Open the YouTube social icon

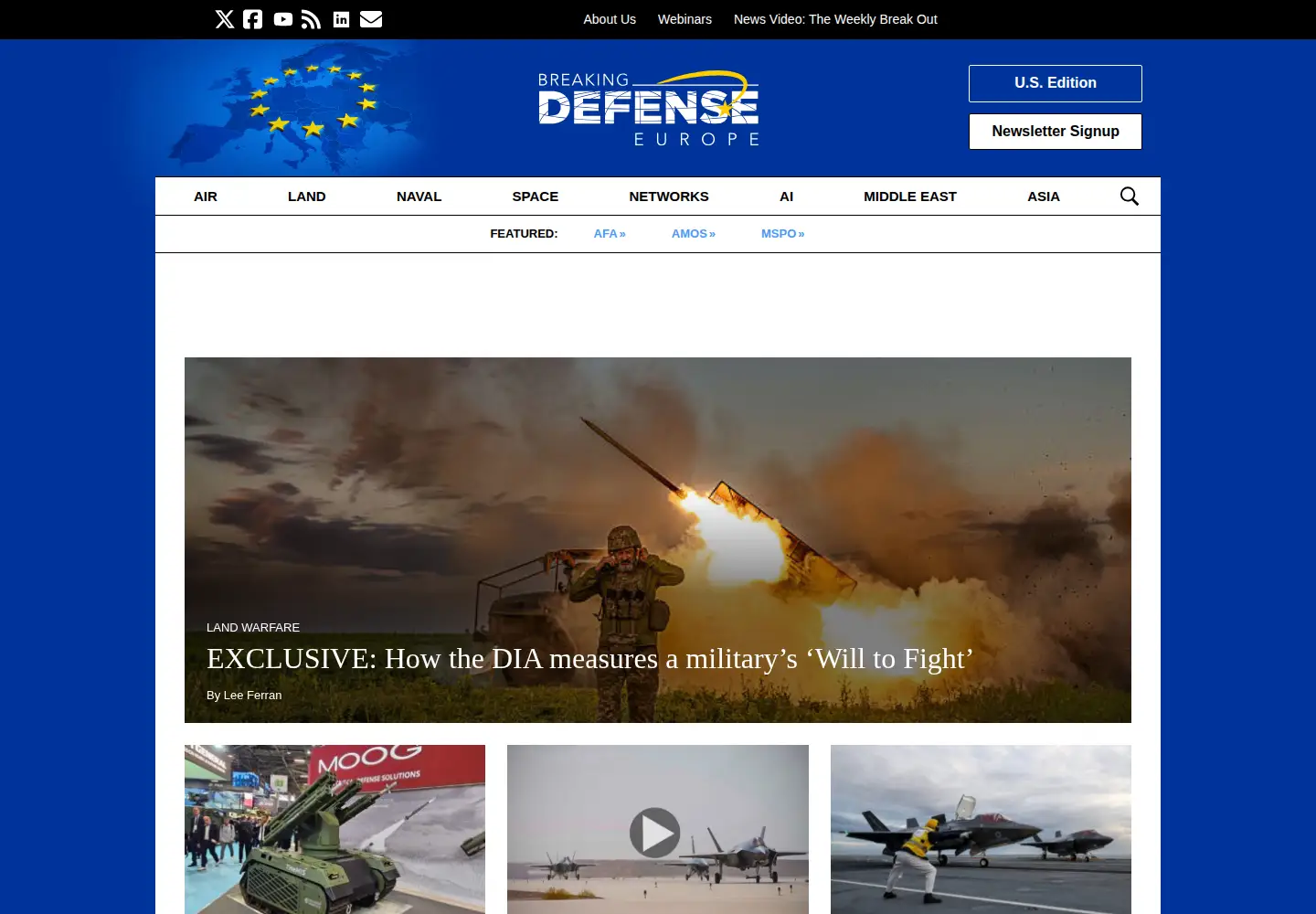283,19
